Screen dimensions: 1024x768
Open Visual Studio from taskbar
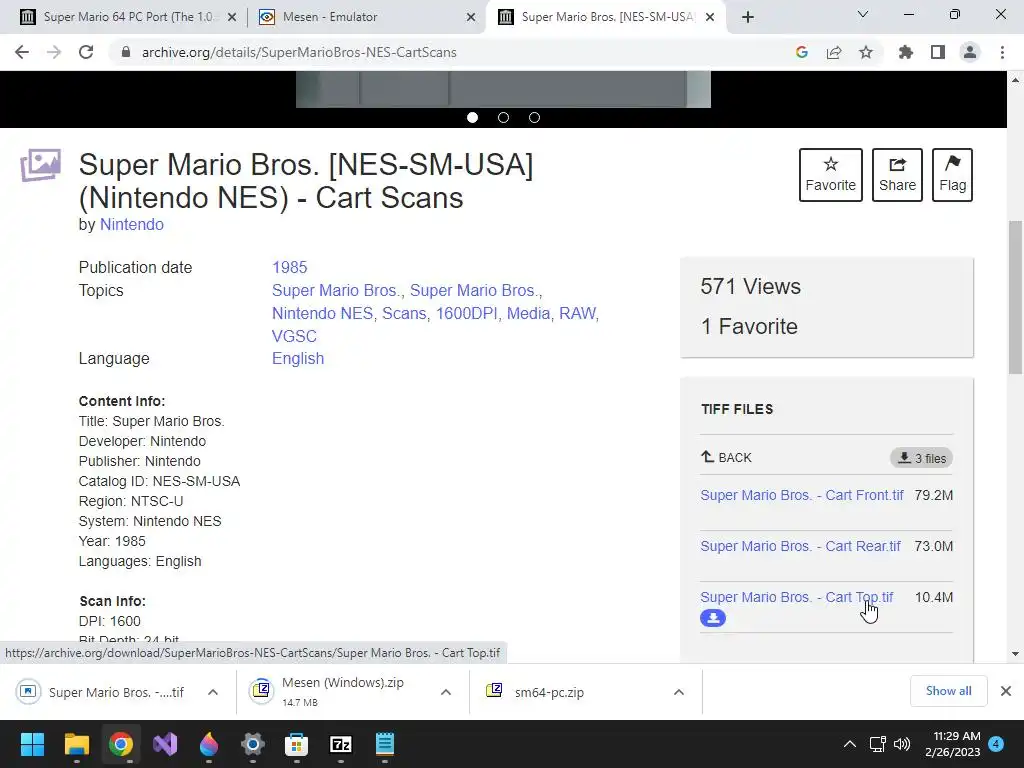165,744
